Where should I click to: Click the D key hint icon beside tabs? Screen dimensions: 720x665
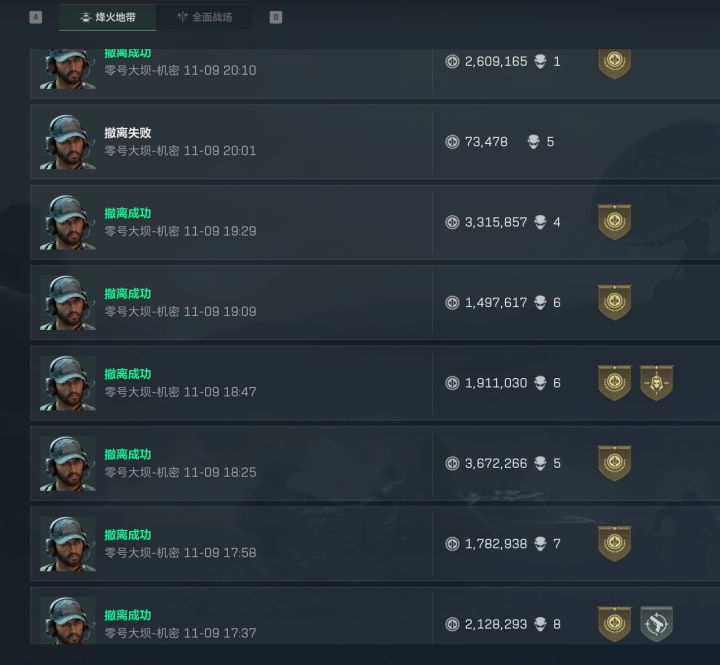pyautogui.click(x=276, y=17)
